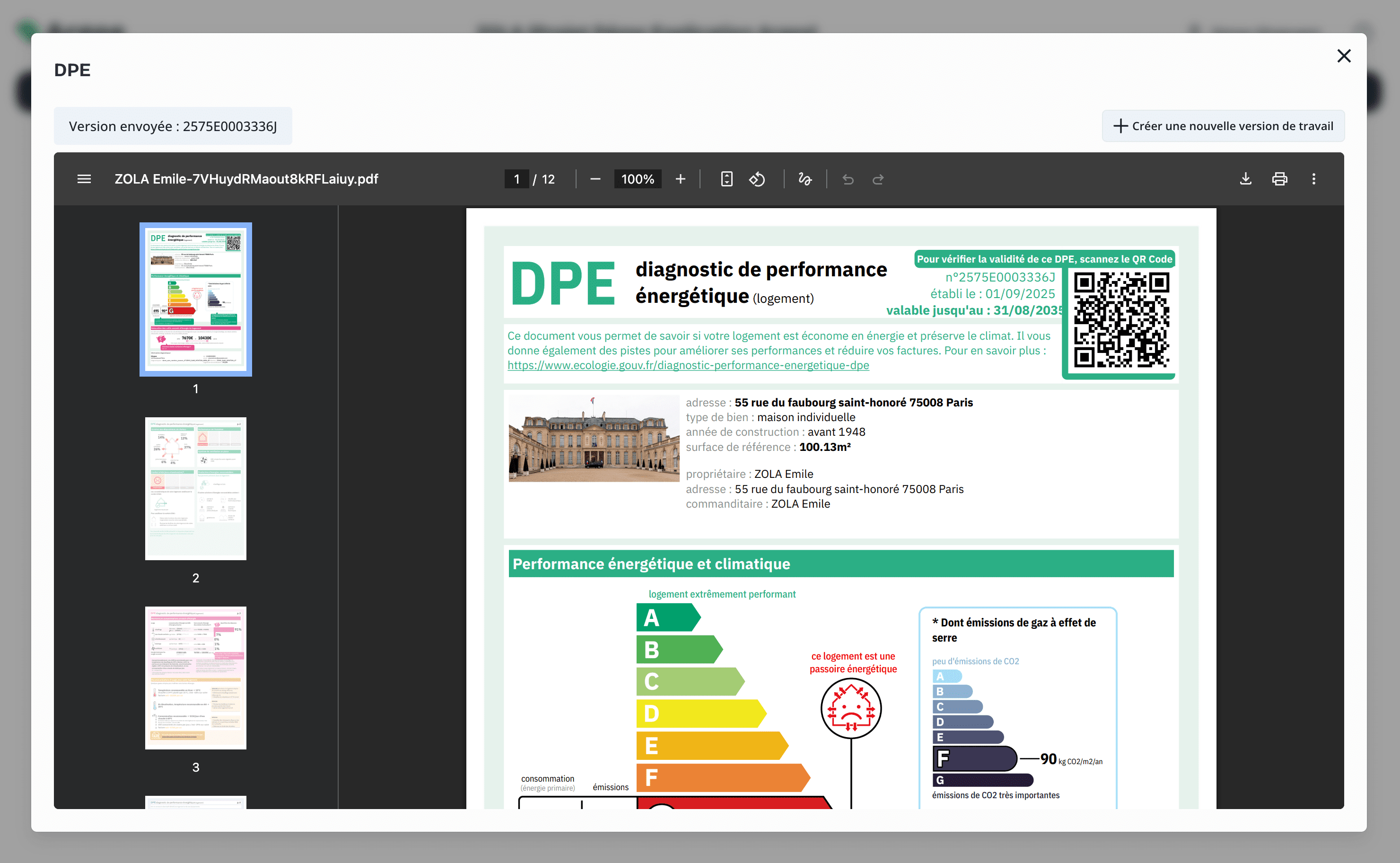Select the draw annotation tool
The height and width of the screenshot is (863, 1400).
point(805,179)
